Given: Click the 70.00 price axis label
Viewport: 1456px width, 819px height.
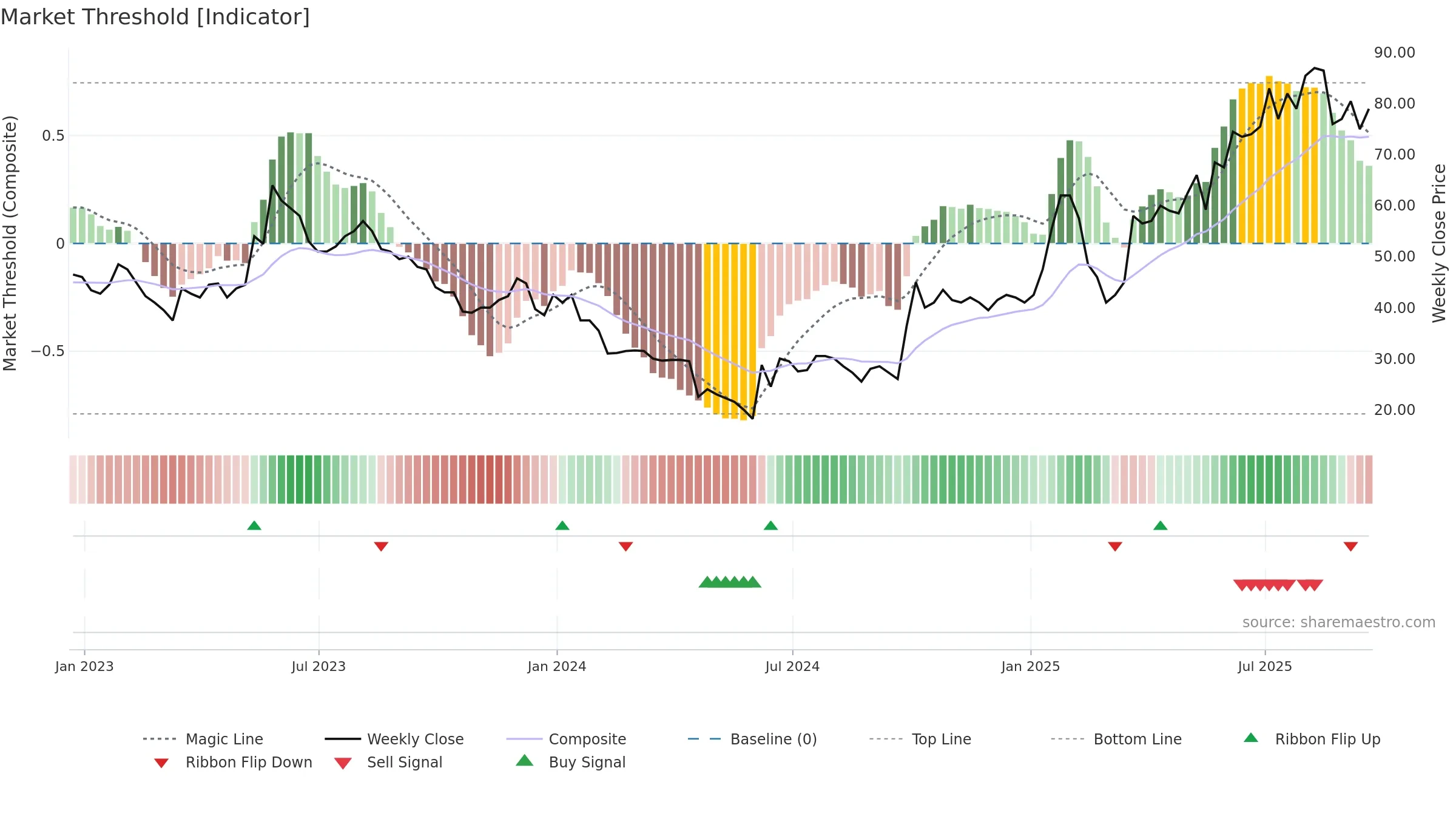Looking at the screenshot, I should [x=1395, y=155].
